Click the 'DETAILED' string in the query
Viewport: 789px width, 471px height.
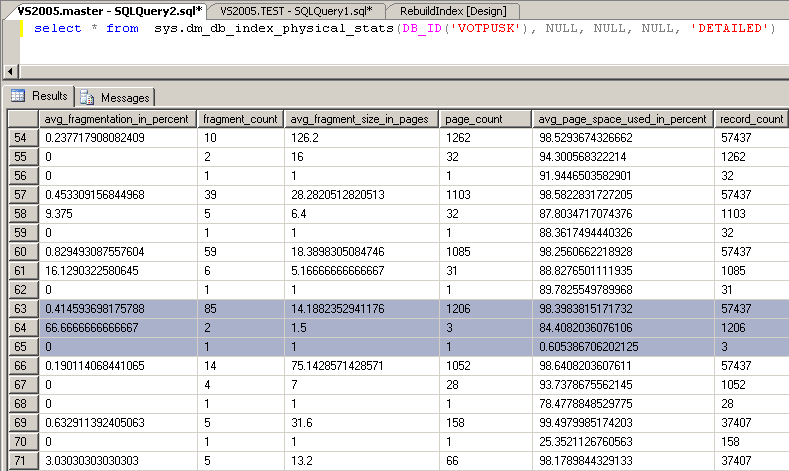tap(730, 28)
